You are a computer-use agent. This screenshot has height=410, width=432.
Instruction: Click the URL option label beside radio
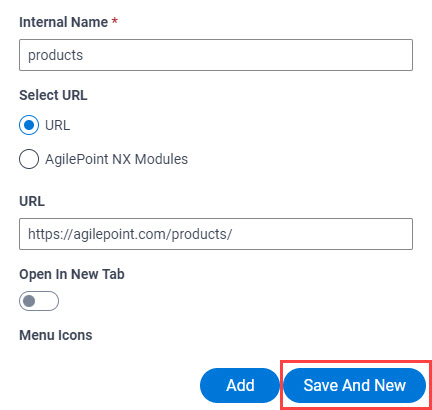point(57,125)
